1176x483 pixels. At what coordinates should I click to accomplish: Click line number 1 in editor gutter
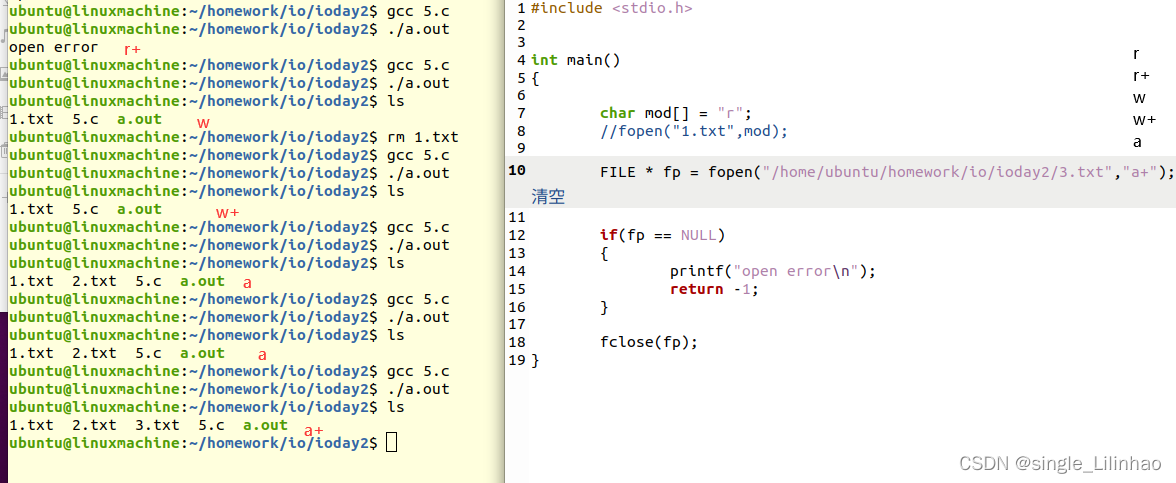tap(521, 8)
